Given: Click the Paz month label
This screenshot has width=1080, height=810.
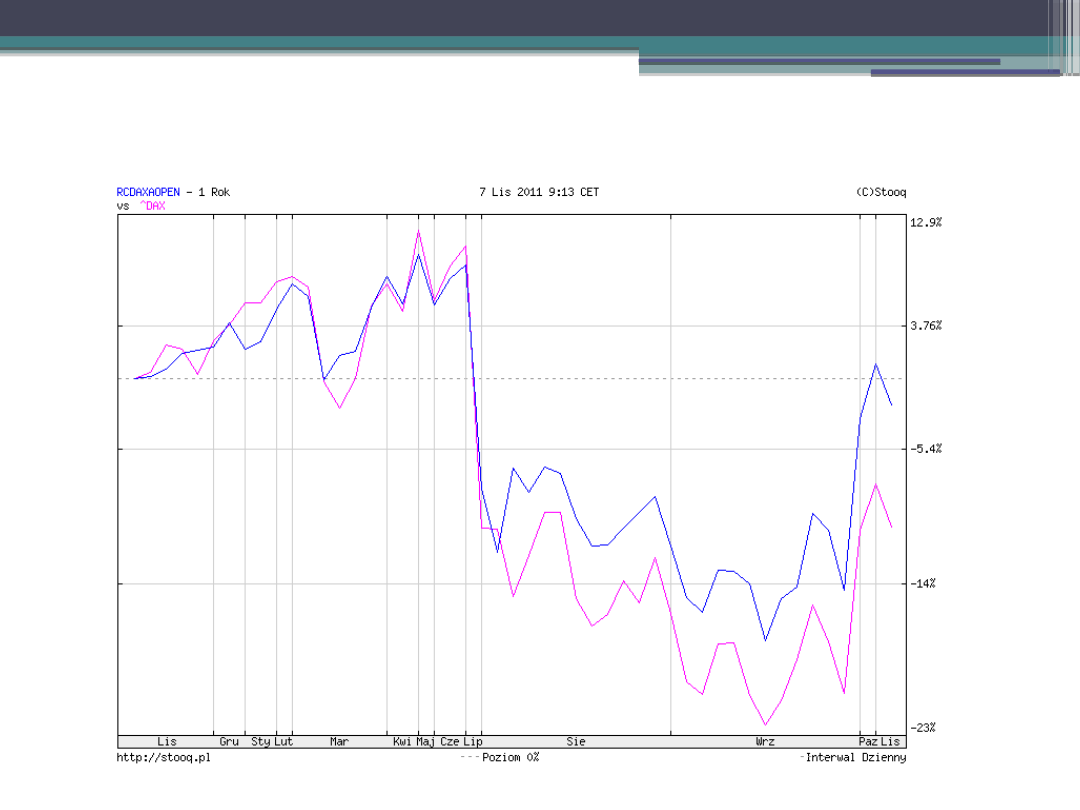Looking at the screenshot, I should coord(868,742).
